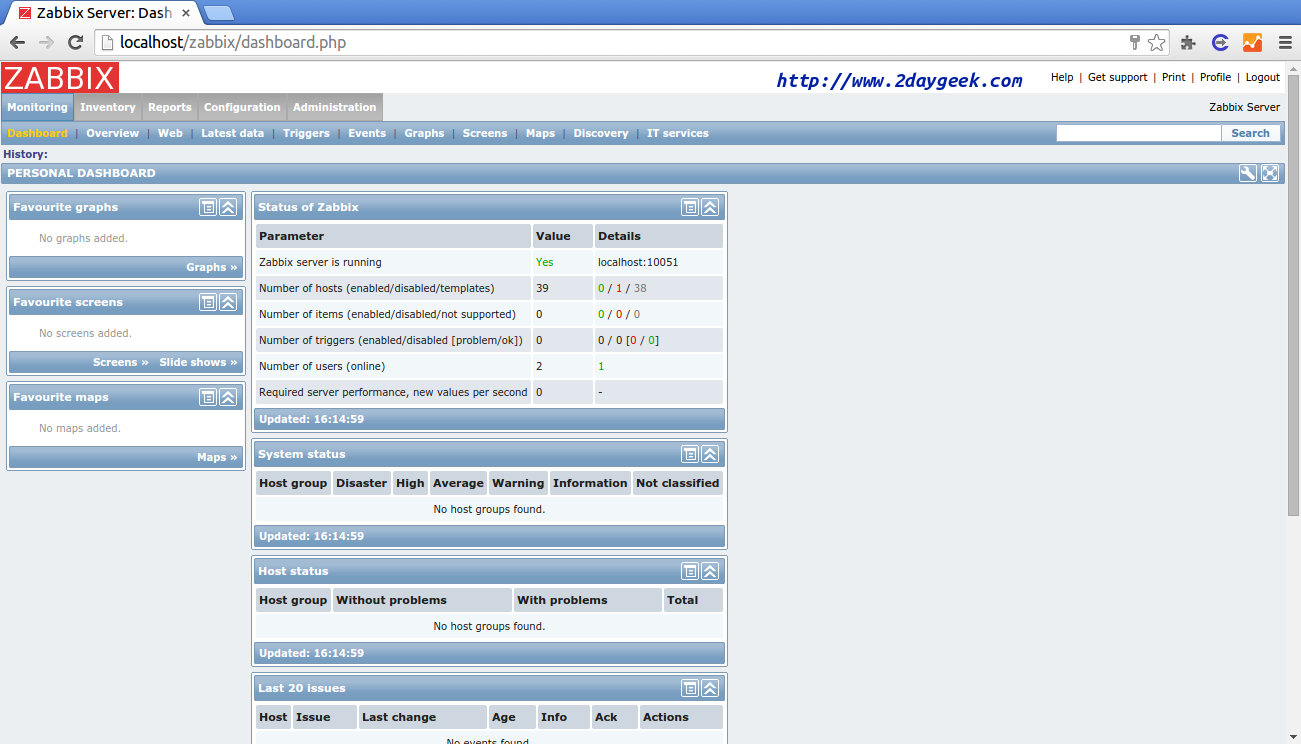Open Favourite screens widget menu icon
This screenshot has width=1301, height=744.
point(208,302)
